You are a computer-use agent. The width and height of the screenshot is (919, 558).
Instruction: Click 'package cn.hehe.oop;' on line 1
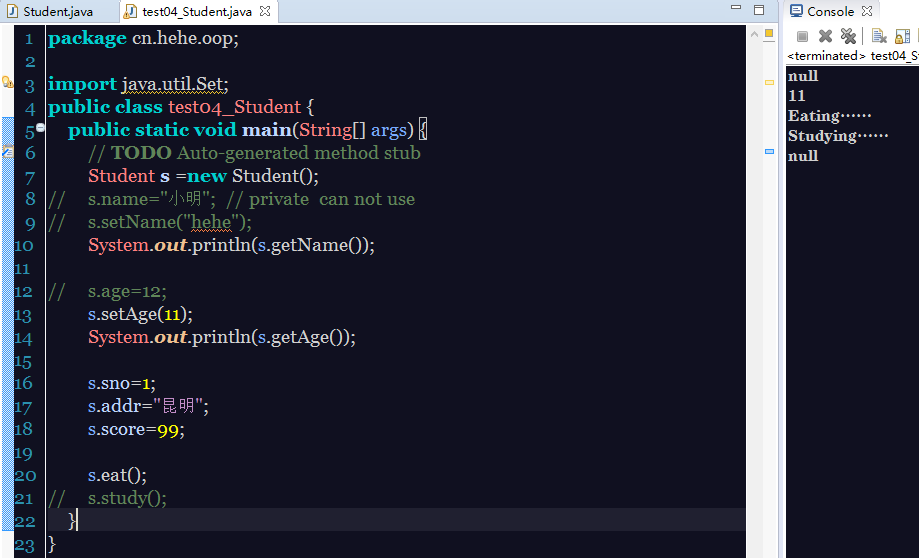point(143,39)
